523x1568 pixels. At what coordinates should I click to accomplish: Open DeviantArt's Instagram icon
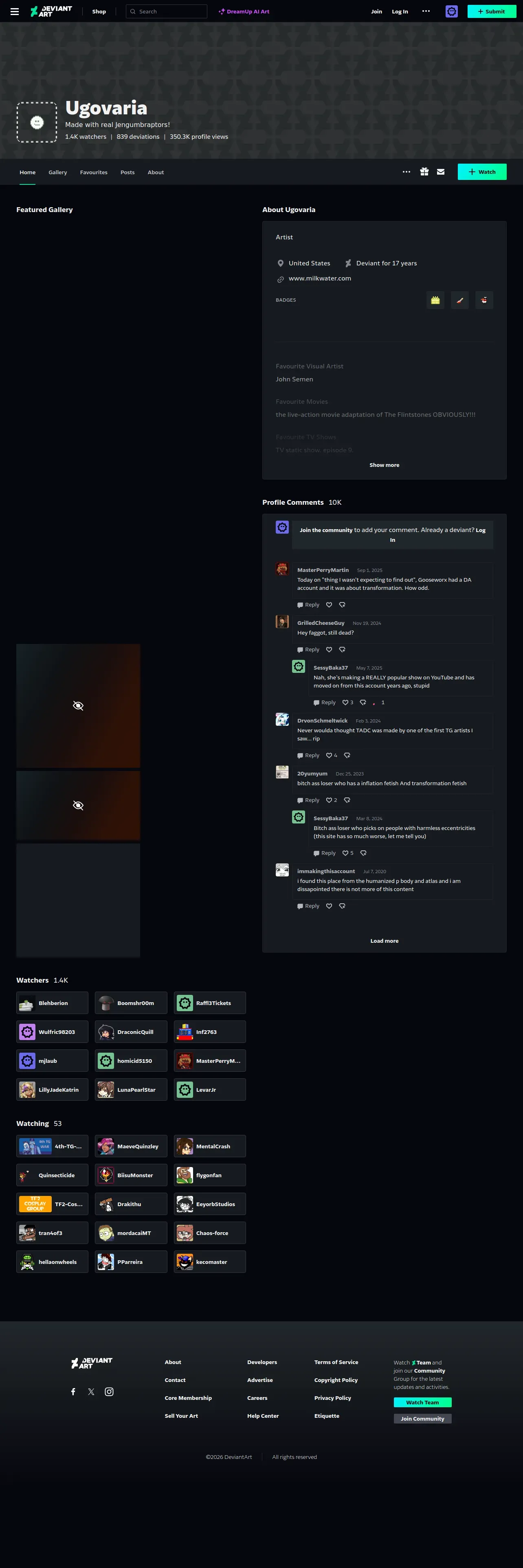(x=109, y=1391)
